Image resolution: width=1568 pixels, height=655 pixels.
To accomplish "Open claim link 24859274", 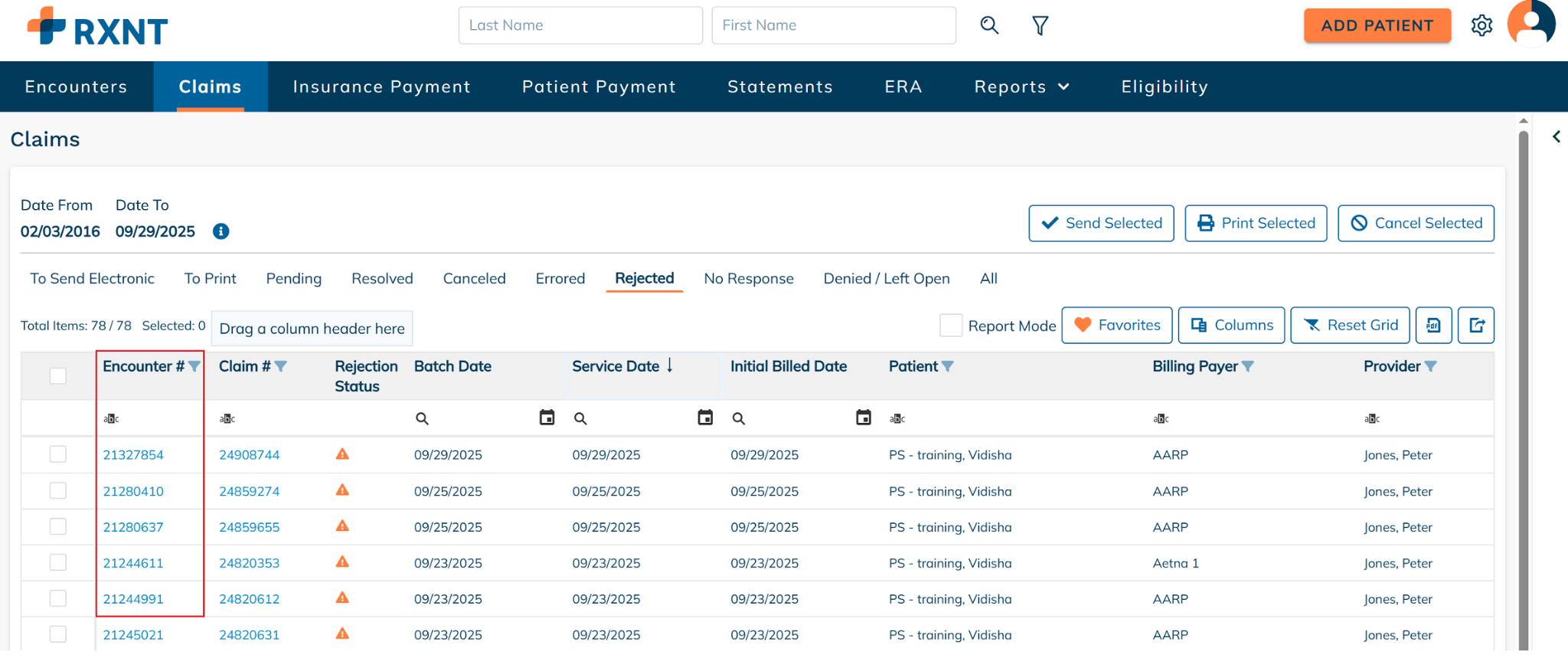I will [x=249, y=491].
